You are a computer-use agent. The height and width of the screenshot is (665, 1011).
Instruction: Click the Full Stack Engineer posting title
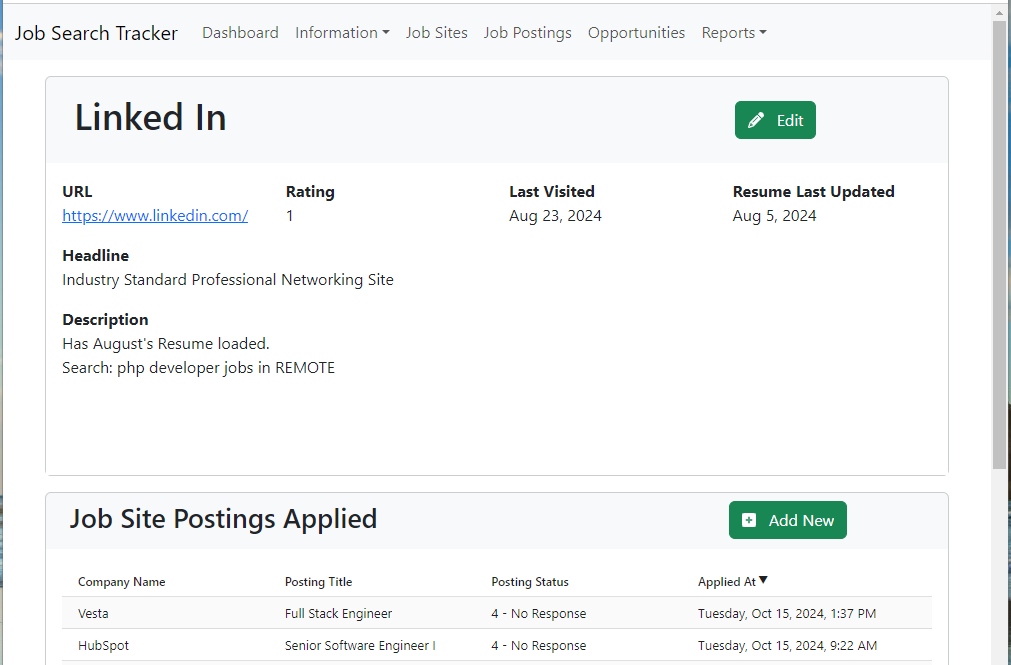pos(339,613)
